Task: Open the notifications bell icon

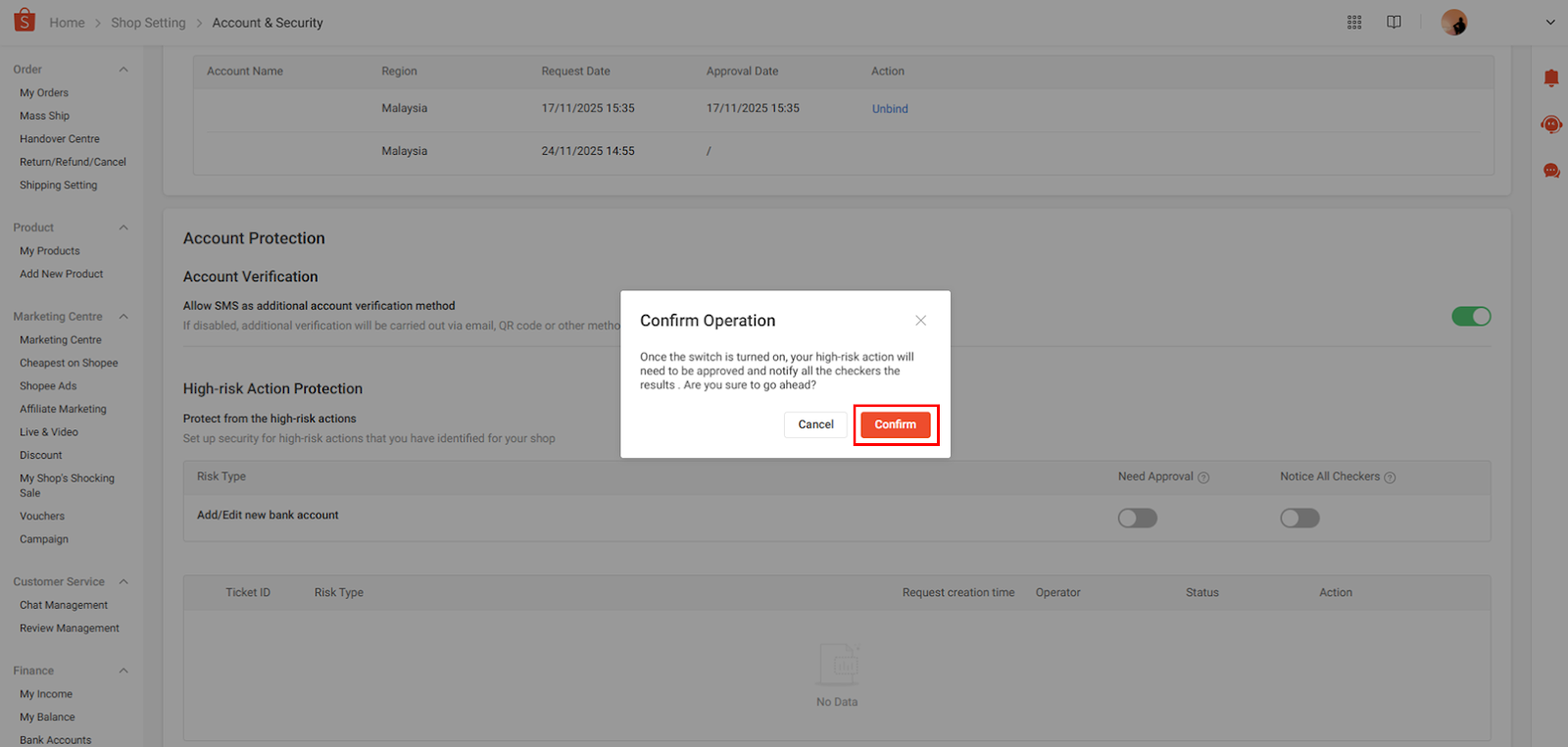Action: [x=1551, y=78]
